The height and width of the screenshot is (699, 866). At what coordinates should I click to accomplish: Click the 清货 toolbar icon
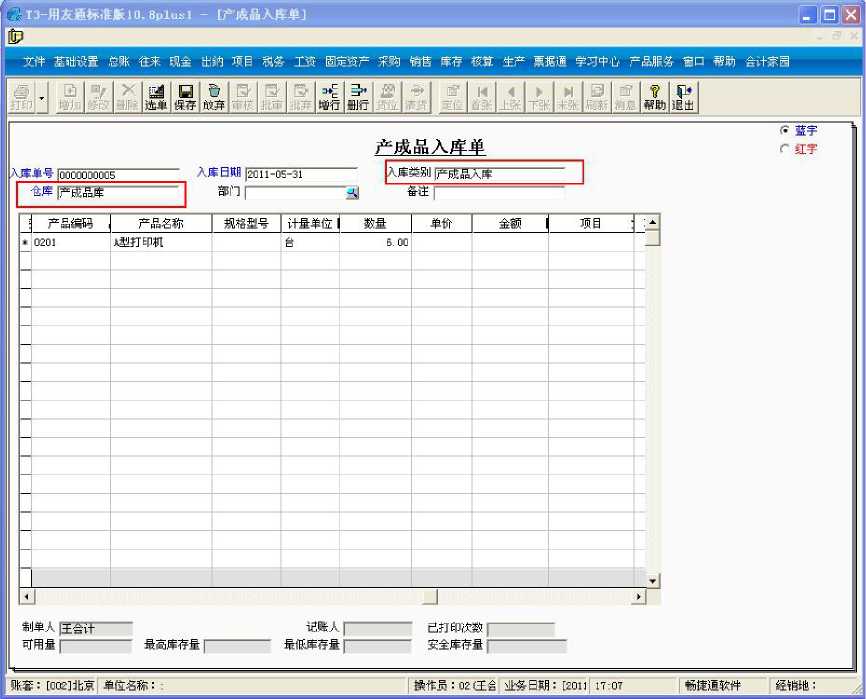(416, 97)
